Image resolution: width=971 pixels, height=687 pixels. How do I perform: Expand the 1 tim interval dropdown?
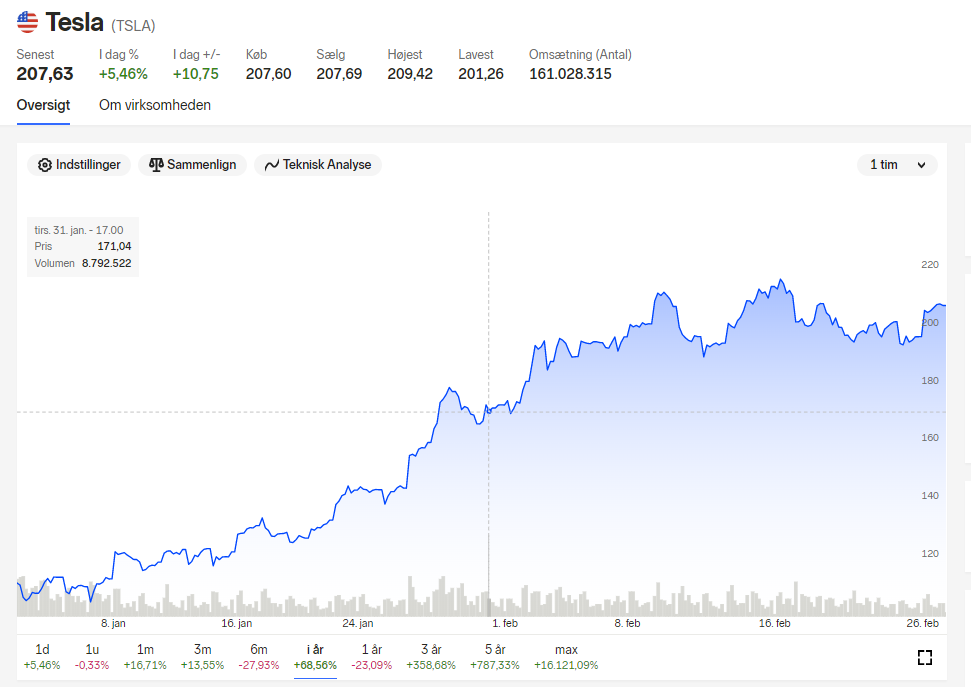[897, 165]
